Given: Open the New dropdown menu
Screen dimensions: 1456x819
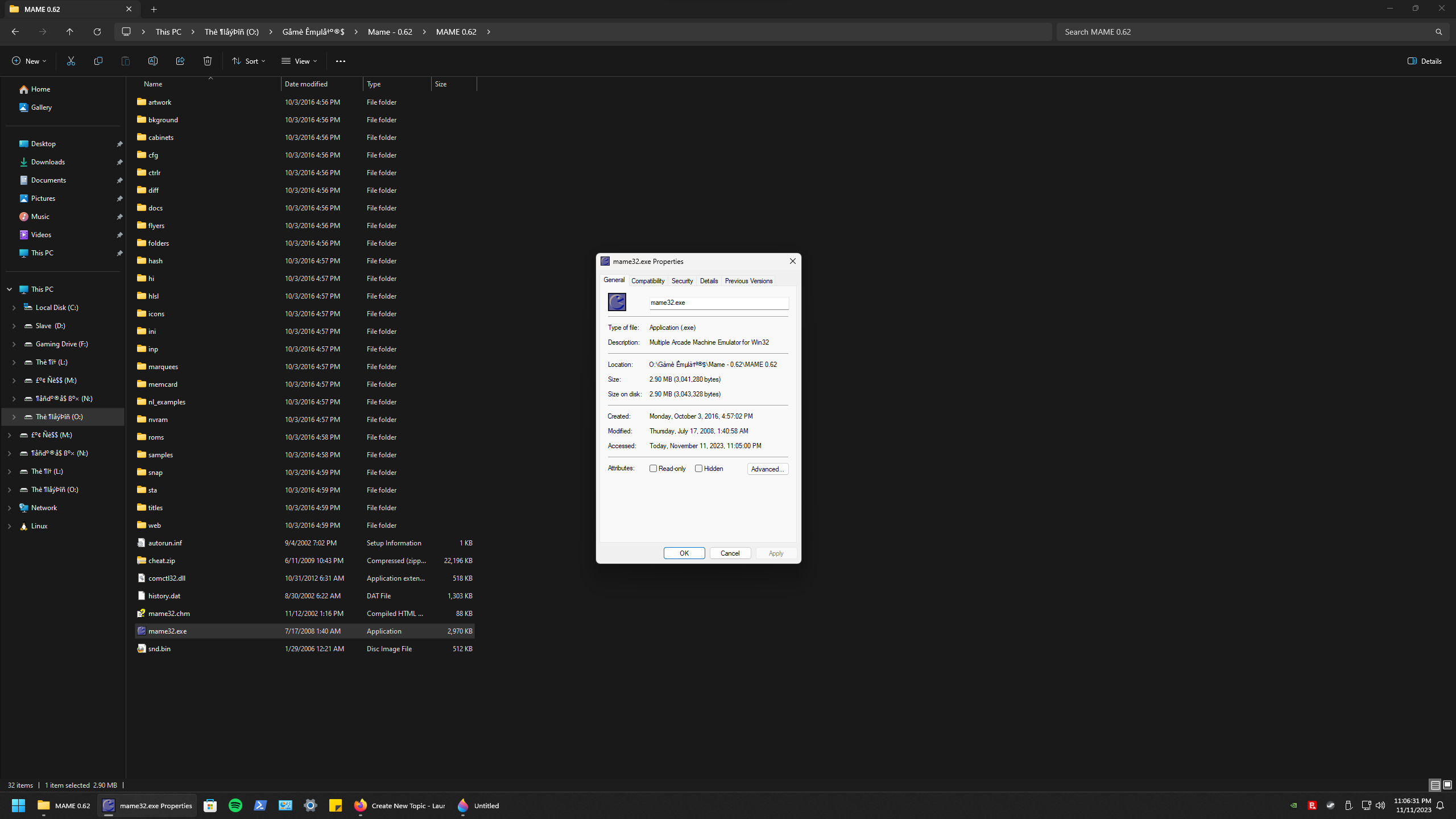Looking at the screenshot, I should pyautogui.click(x=29, y=61).
